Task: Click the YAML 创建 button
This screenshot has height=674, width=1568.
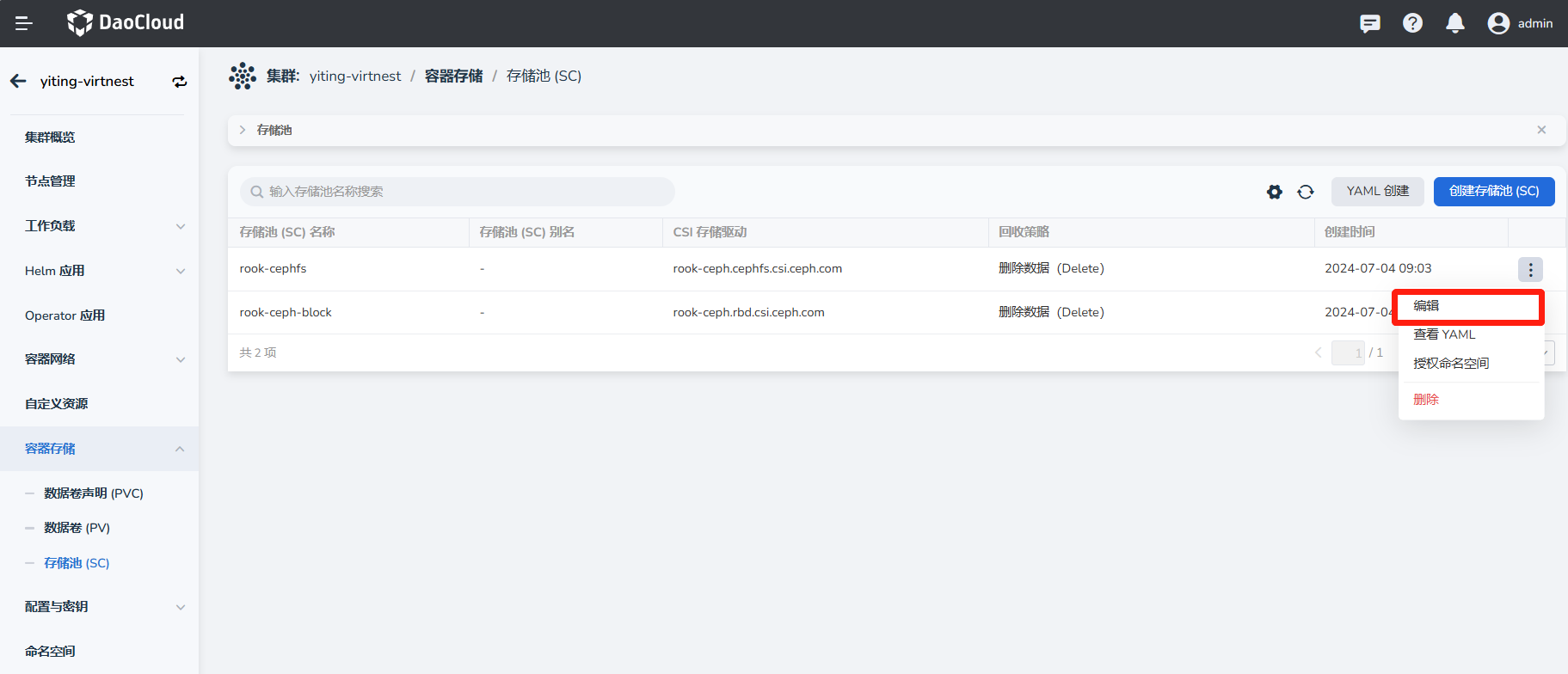Action: [x=1377, y=191]
